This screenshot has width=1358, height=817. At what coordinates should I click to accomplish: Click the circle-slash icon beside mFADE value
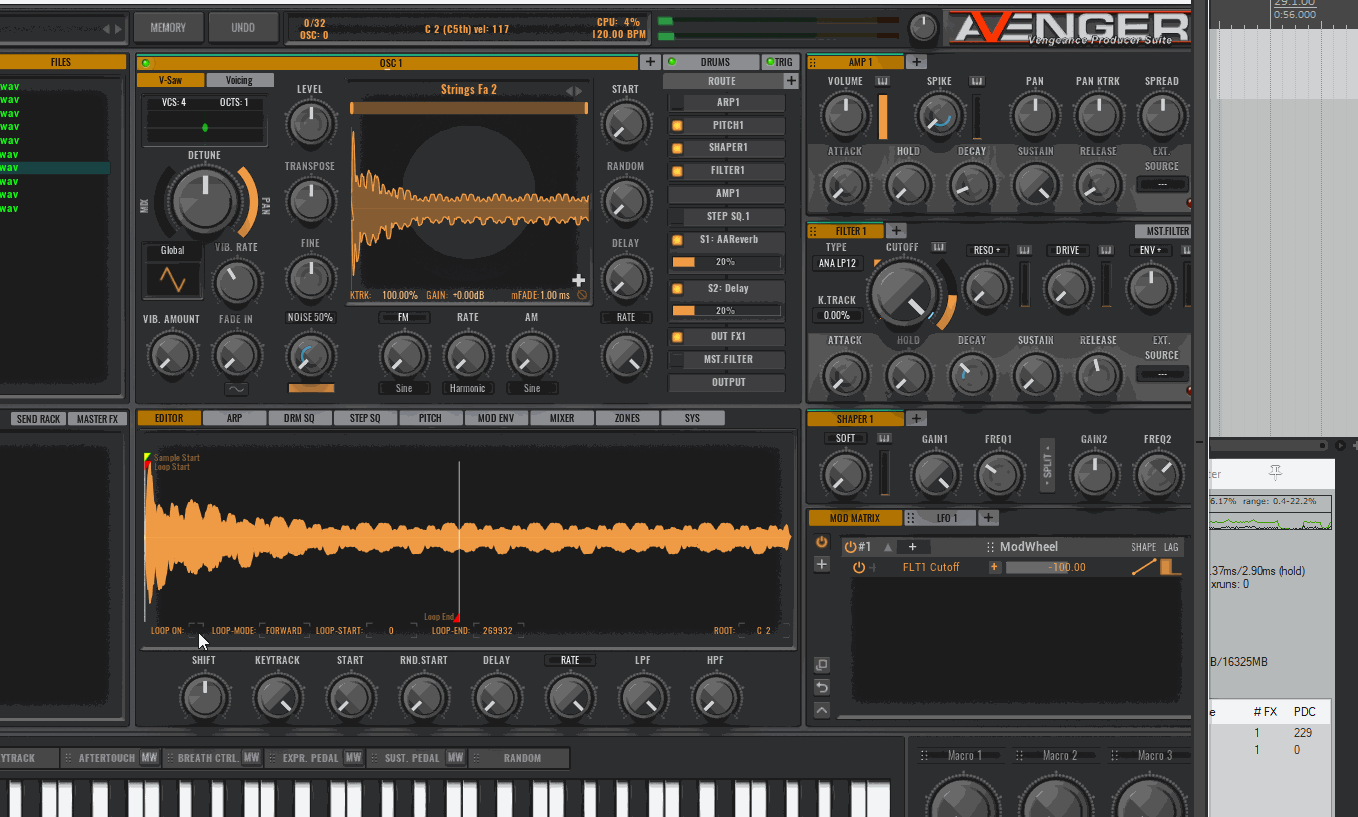[582, 296]
